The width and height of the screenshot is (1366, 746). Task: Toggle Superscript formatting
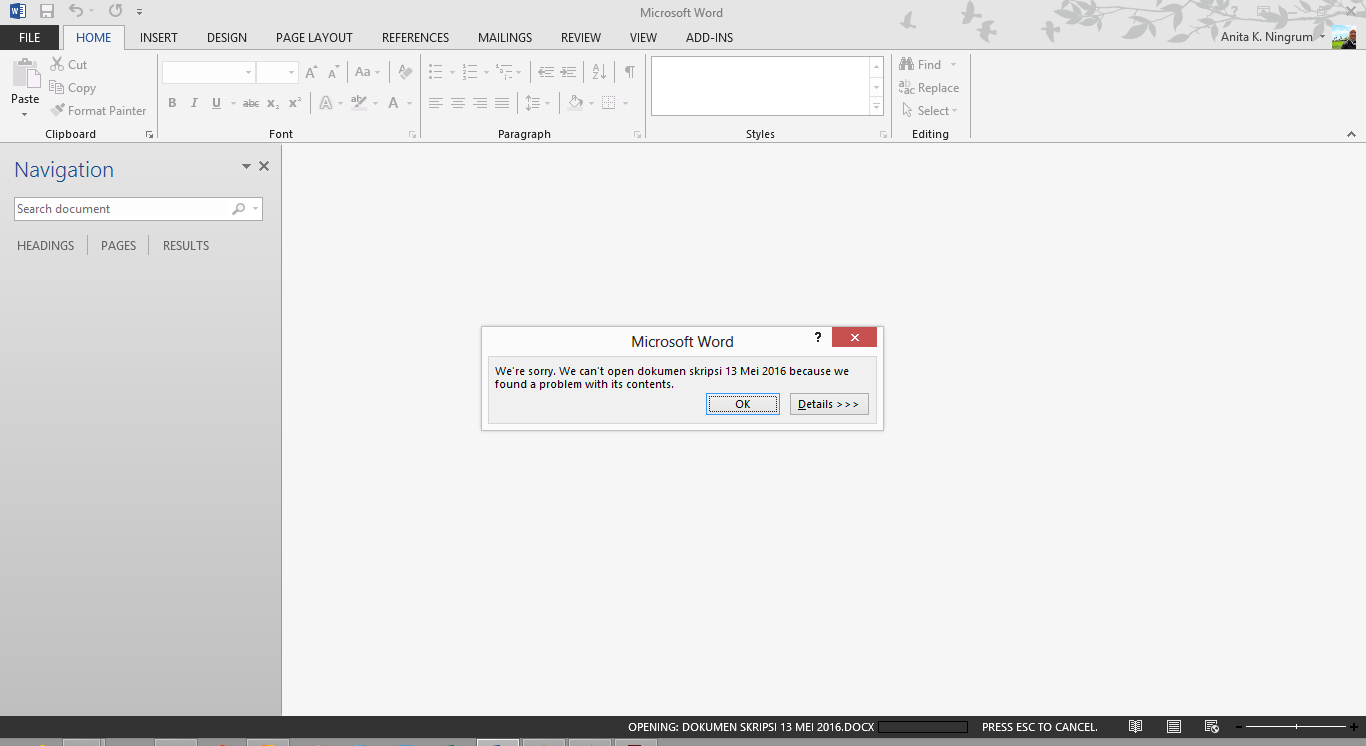point(295,103)
